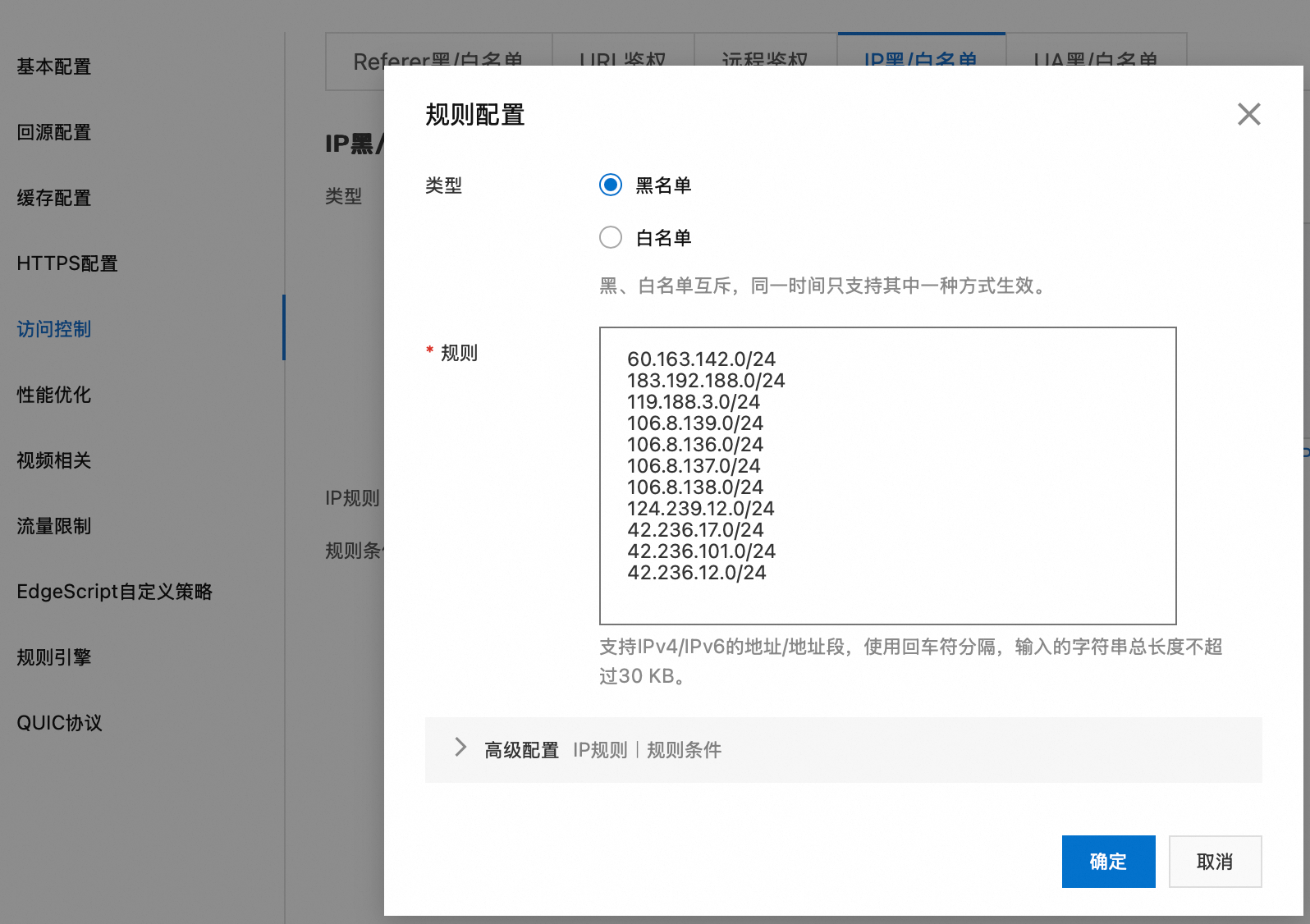Open EdgeScript自定义策略 in the sidebar

point(115,592)
